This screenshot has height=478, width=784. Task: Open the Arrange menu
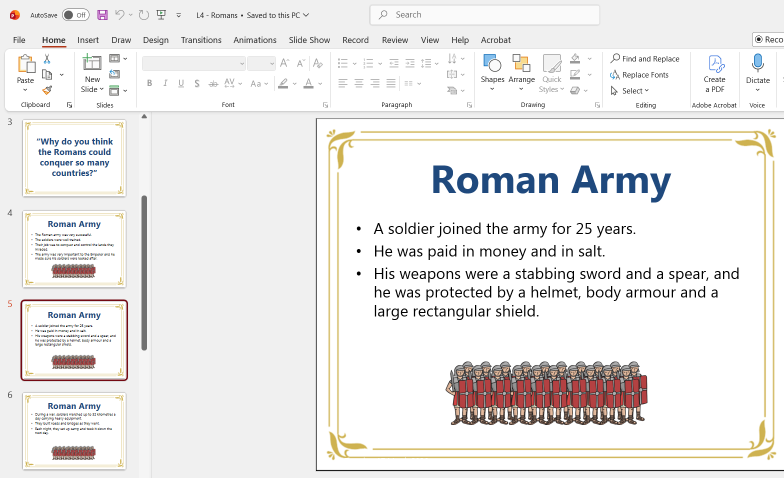click(x=521, y=72)
